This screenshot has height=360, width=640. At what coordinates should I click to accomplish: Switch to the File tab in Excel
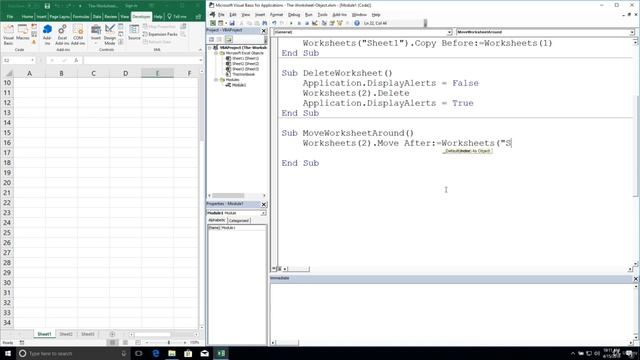coord(10,17)
